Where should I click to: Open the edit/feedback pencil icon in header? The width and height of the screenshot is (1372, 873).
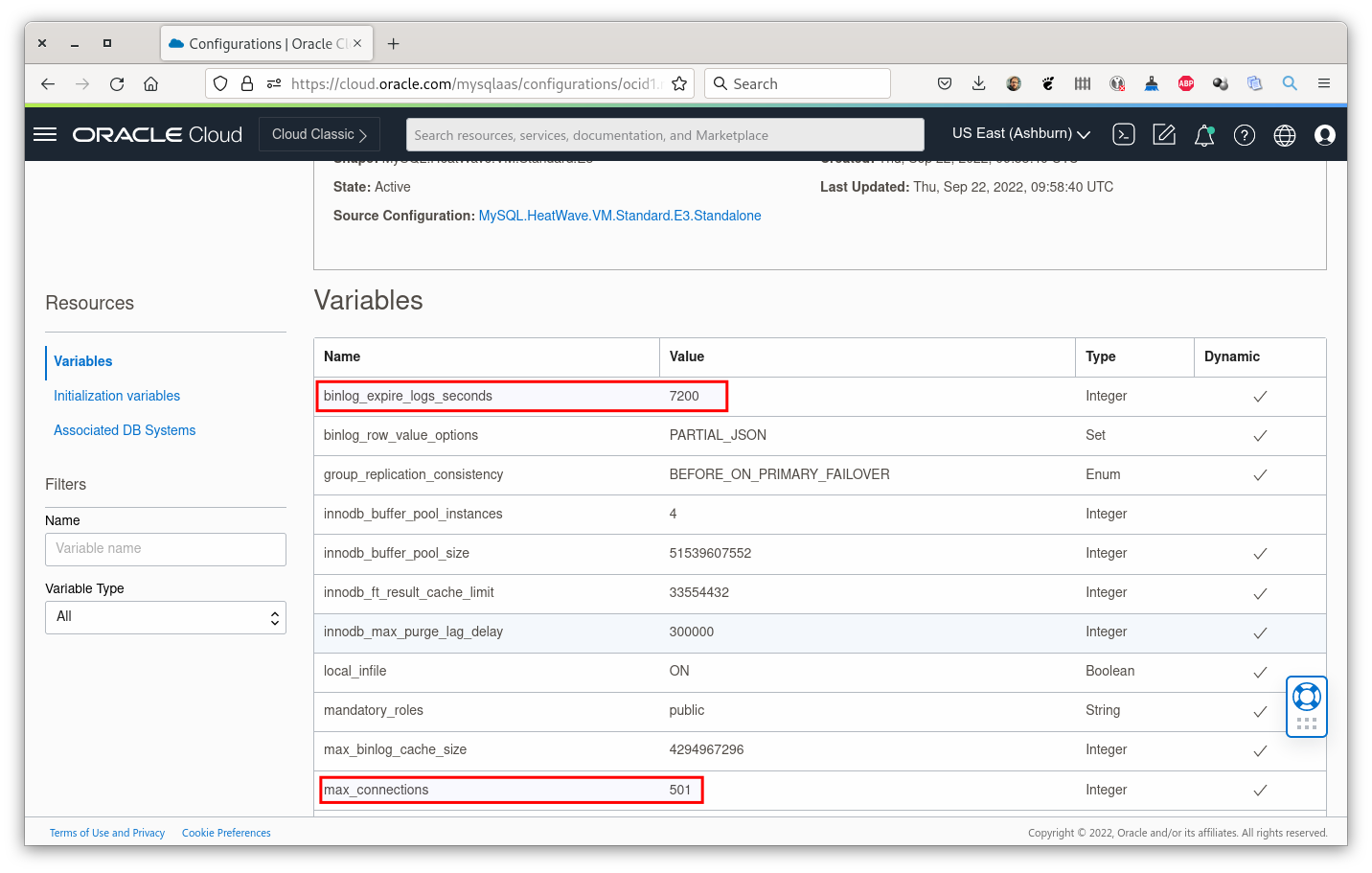(x=1164, y=134)
